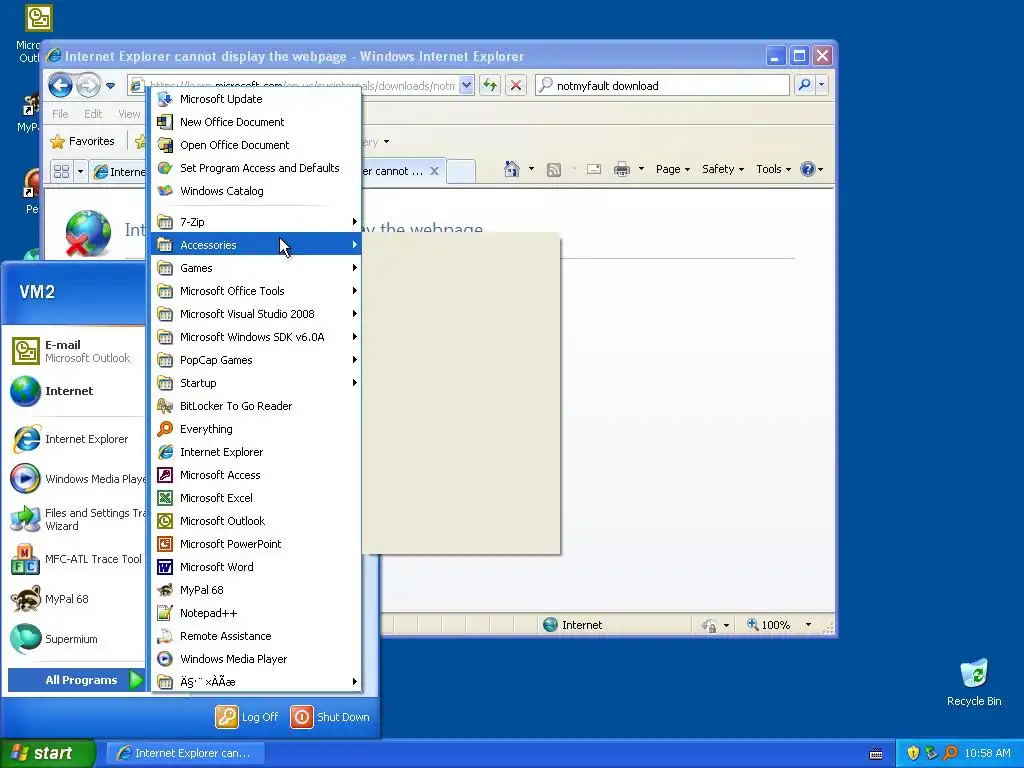The height and width of the screenshot is (768, 1024).
Task: Click the IE Back button
Action: click(x=60, y=86)
